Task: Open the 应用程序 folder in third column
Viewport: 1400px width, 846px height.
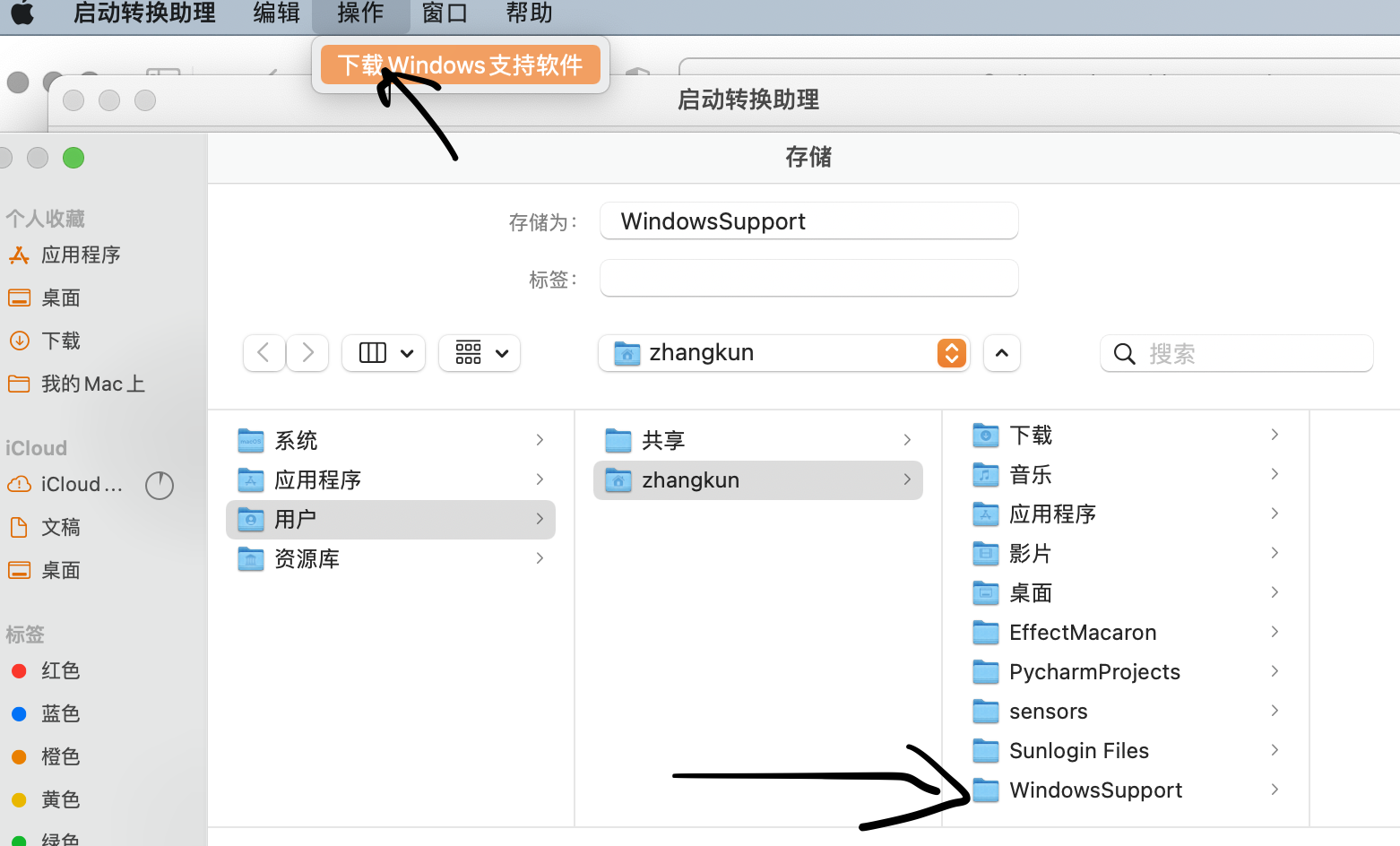Action: (1126, 514)
